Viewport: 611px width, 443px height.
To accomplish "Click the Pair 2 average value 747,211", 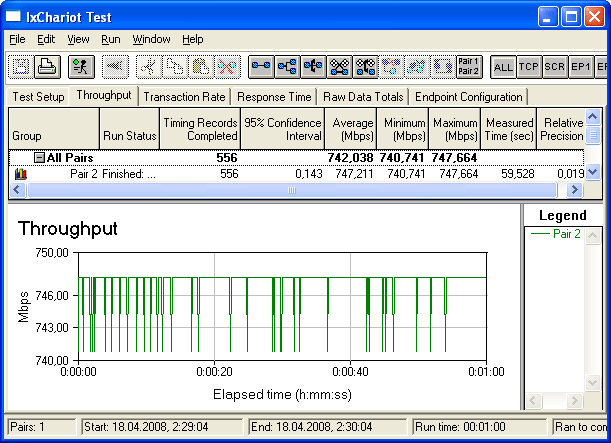I will point(354,174).
